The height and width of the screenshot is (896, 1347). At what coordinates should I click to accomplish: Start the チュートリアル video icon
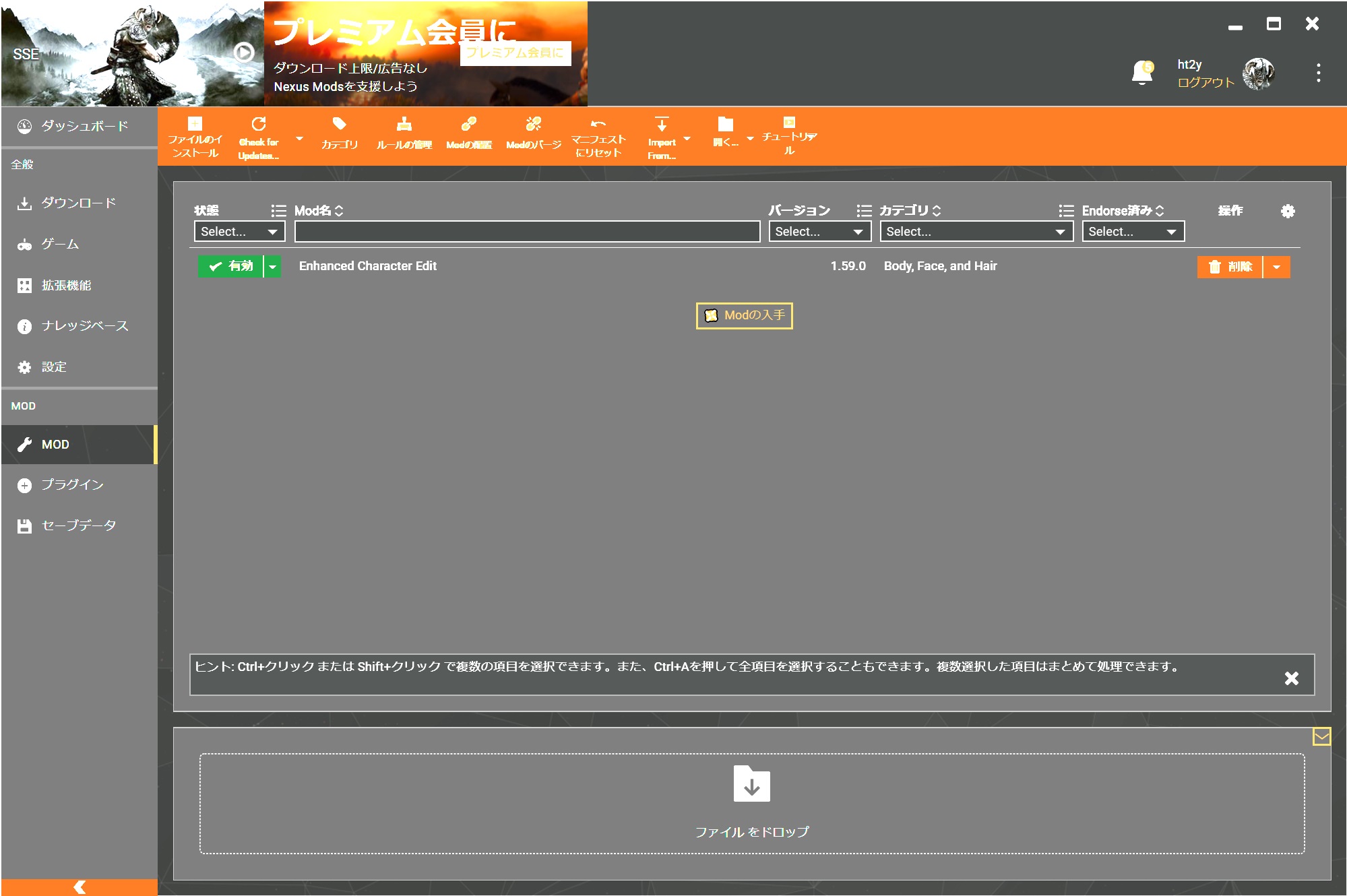coord(789,122)
